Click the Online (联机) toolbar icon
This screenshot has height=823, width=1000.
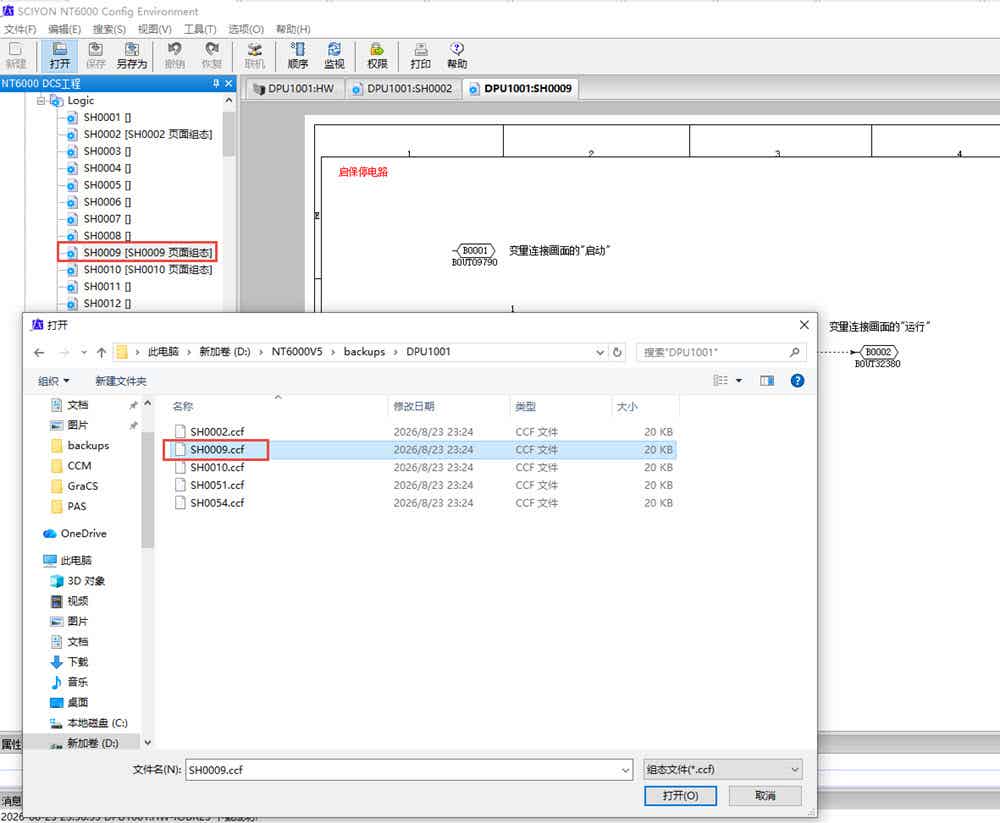pyautogui.click(x=254, y=55)
